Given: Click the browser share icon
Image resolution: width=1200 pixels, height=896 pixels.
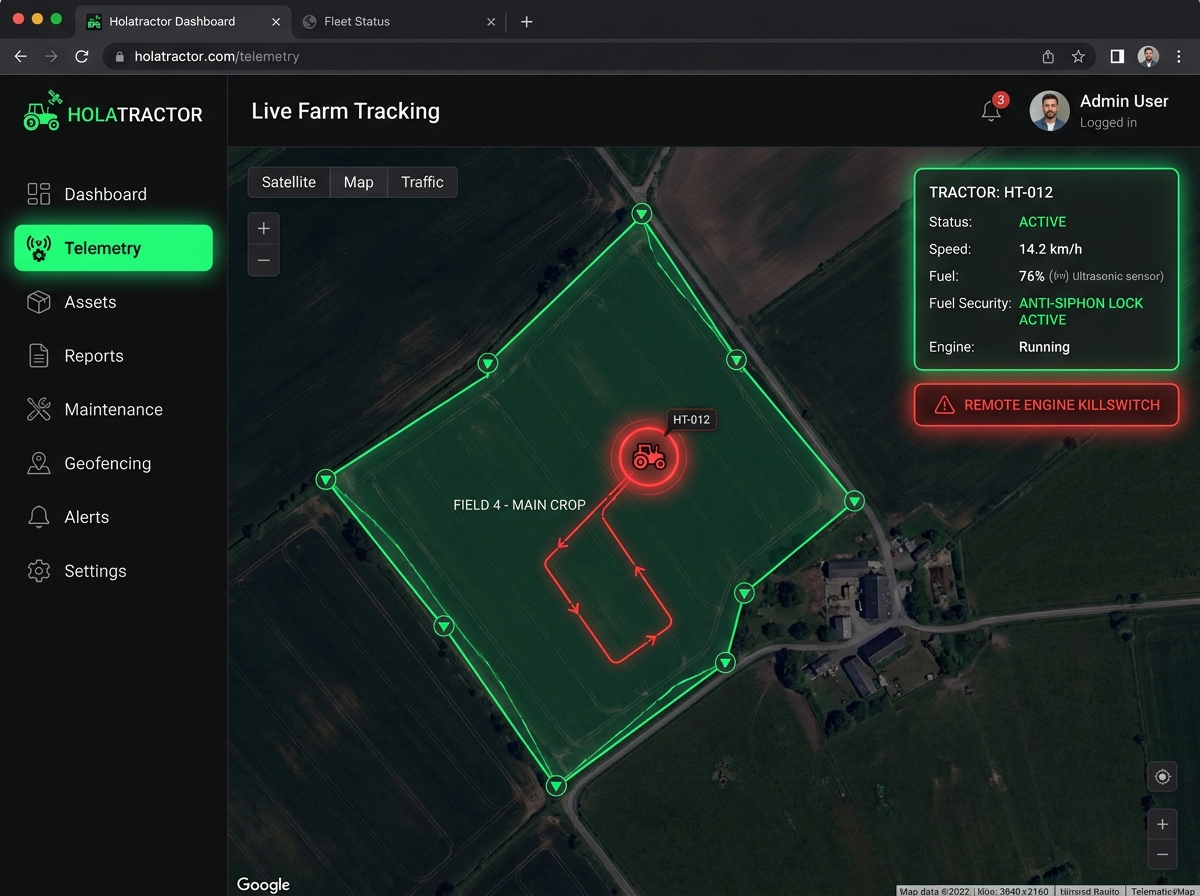Looking at the screenshot, I should (x=1048, y=57).
